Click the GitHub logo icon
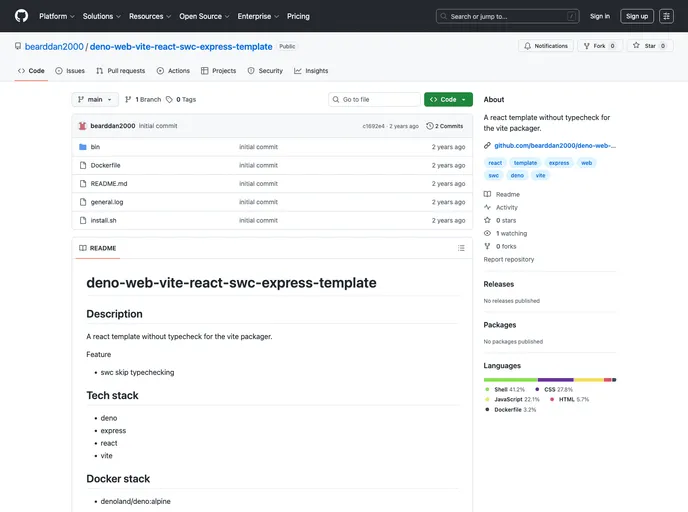 point(21,16)
